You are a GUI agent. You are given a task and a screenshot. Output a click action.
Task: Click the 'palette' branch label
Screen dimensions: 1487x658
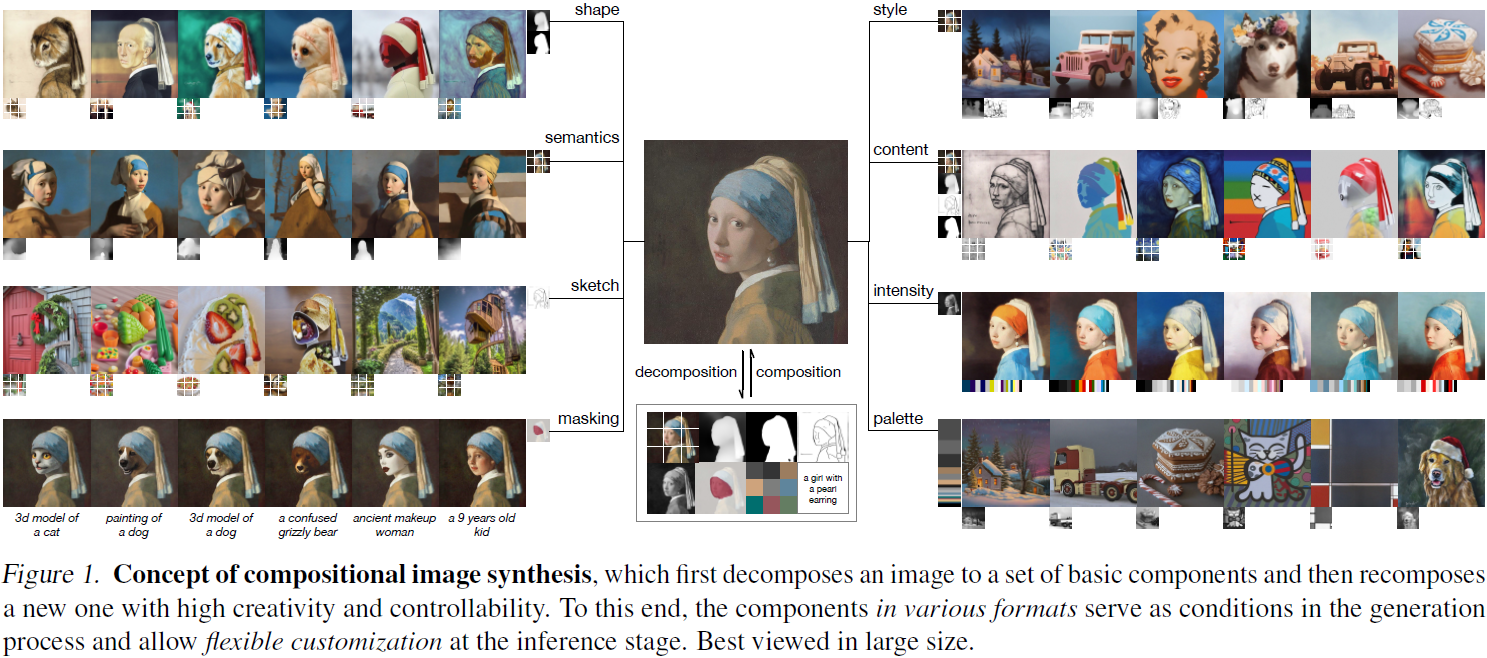897,418
